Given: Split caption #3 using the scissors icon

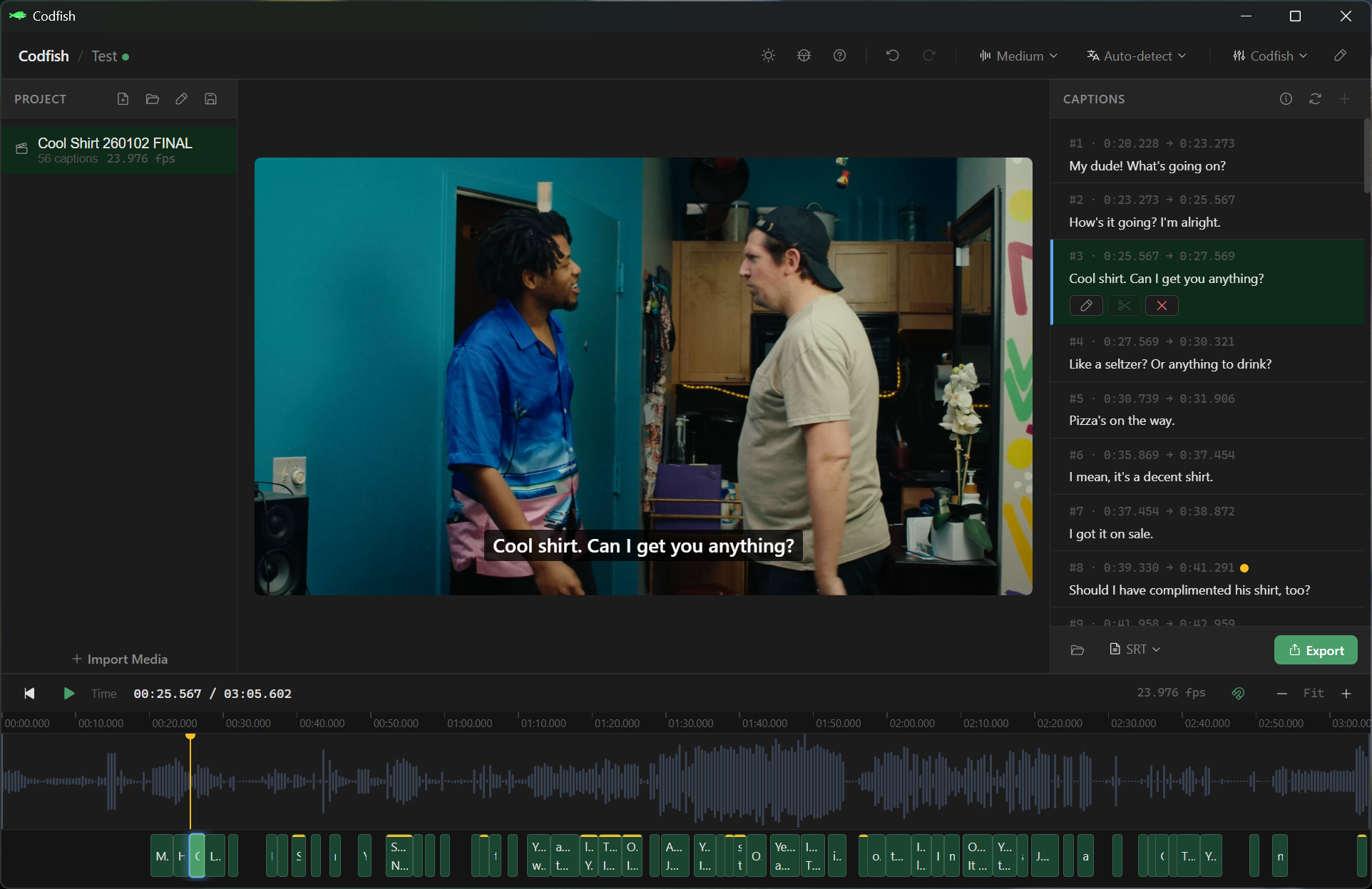Looking at the screenshot, I should pyautogui.click(x=1123, y=305).
